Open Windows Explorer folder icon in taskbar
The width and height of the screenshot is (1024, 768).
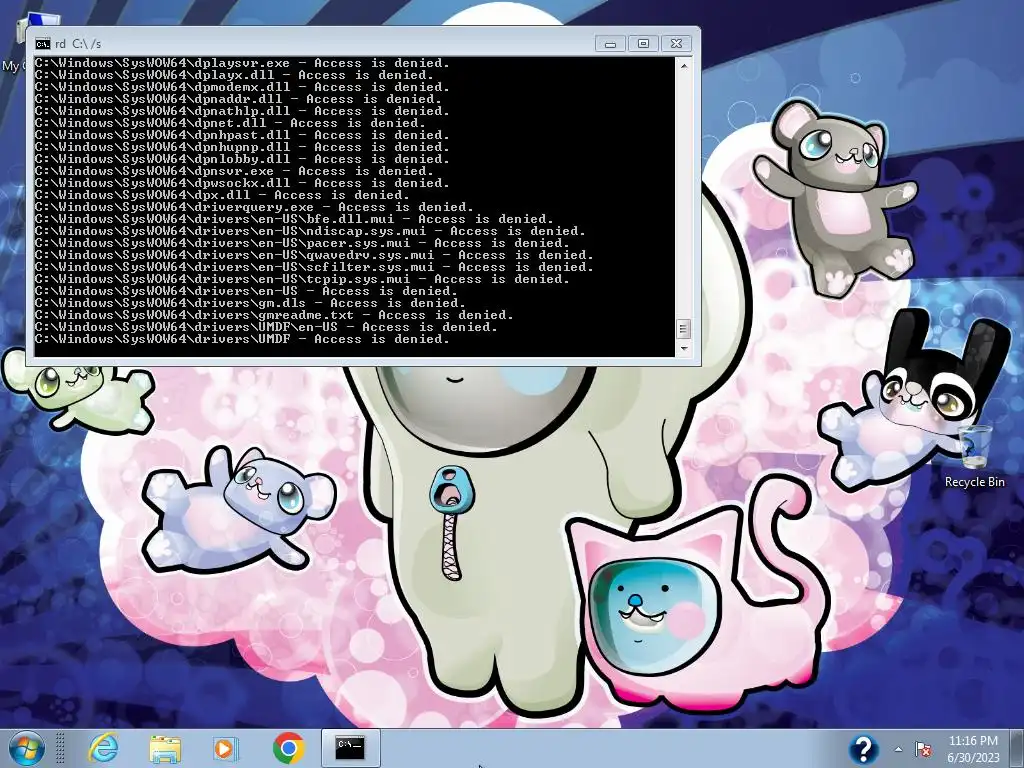[x=165, y=748]
